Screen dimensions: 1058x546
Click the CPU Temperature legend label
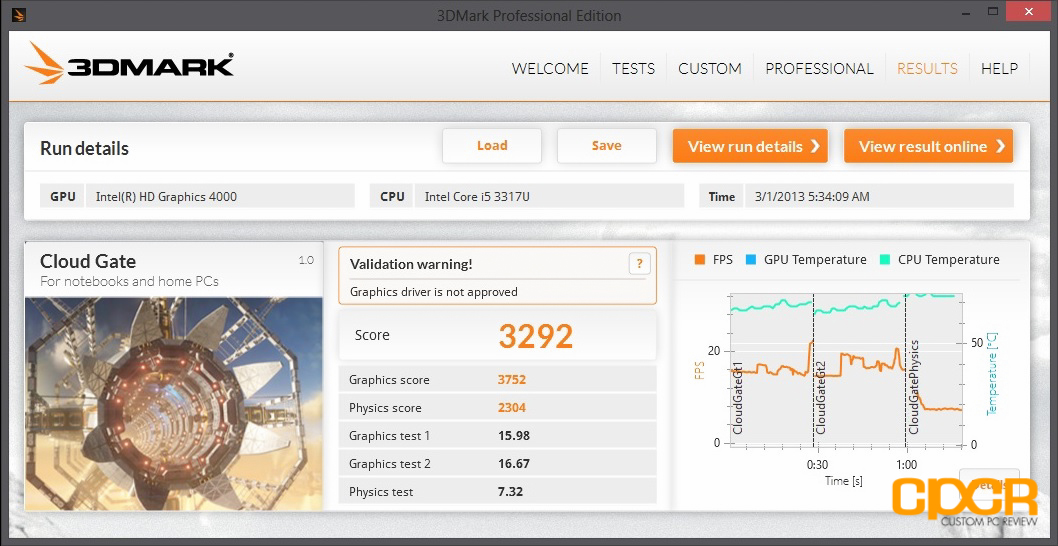[x=949, y=260]
